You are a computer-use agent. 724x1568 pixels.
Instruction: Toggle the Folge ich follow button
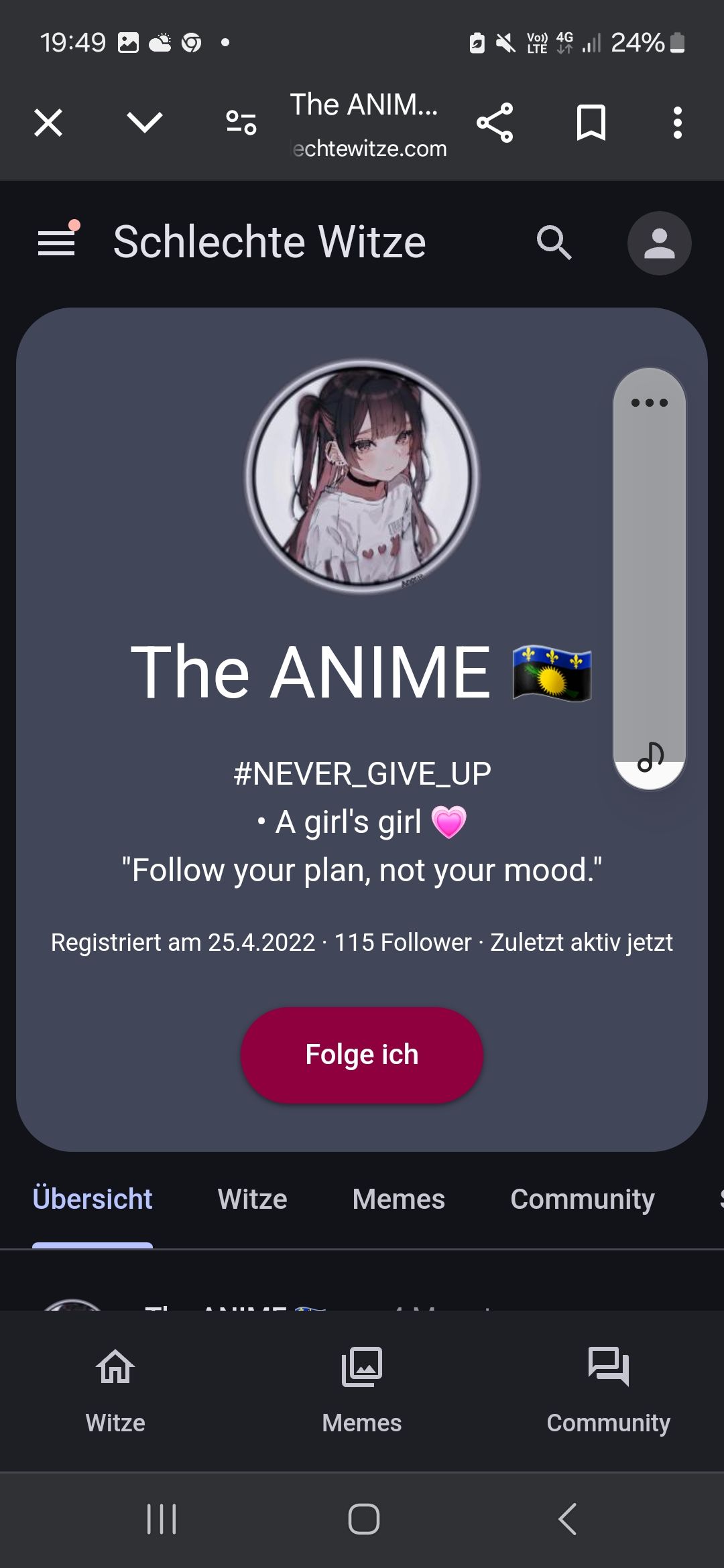(362, 1055)
